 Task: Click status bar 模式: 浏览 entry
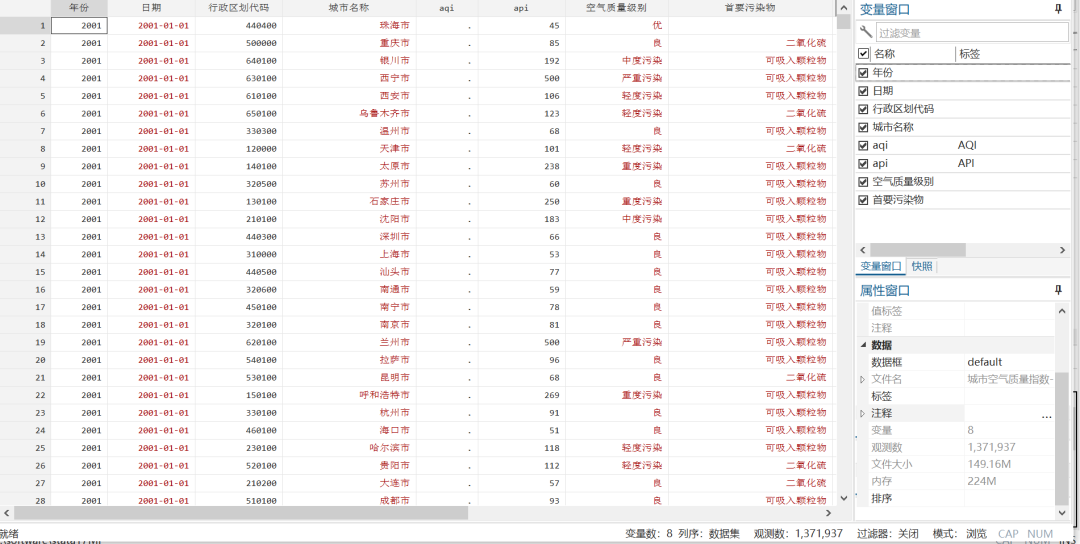(959, 534)
